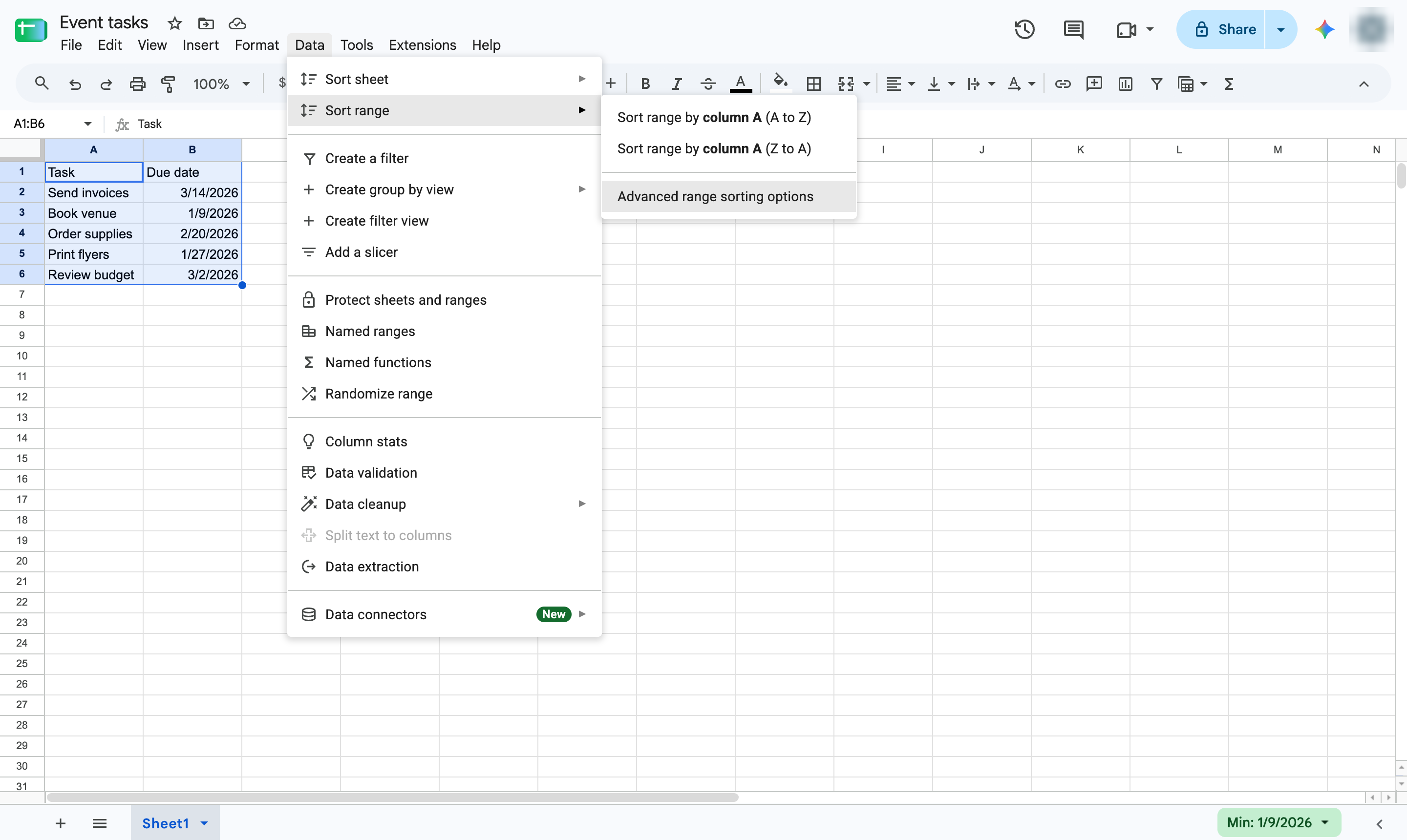The width and height of the screenshot is (1407, 840).
Task: Click the Share button
Action: tap(1221, 29)
